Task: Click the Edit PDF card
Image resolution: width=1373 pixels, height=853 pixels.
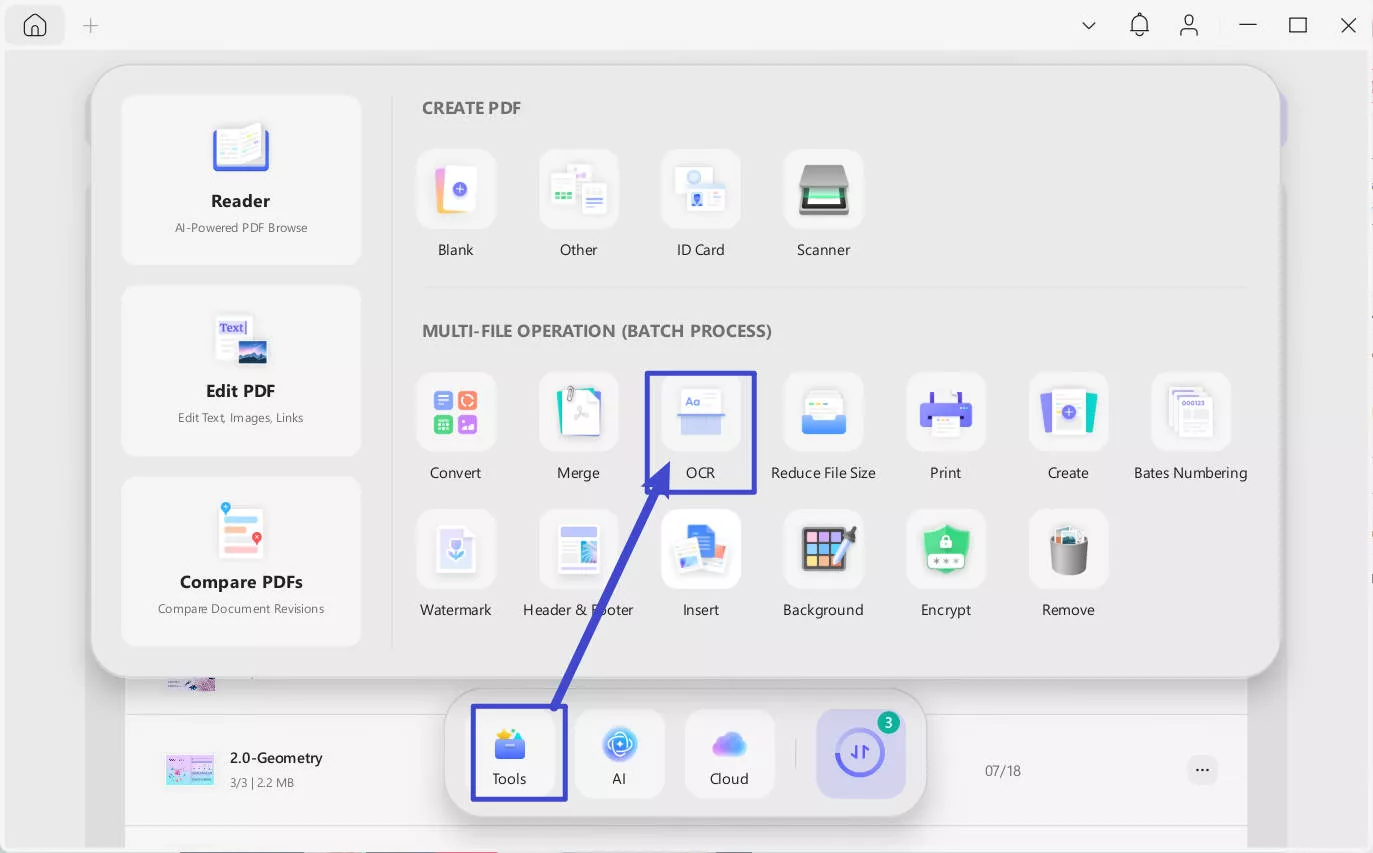Action: 241,371
